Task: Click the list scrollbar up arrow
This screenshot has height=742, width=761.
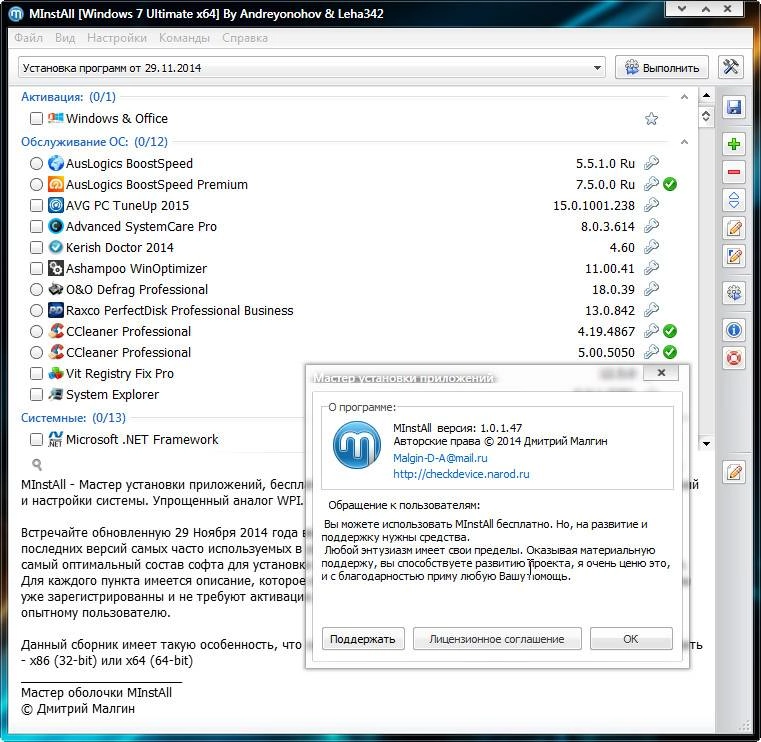Action: (706, 96)
